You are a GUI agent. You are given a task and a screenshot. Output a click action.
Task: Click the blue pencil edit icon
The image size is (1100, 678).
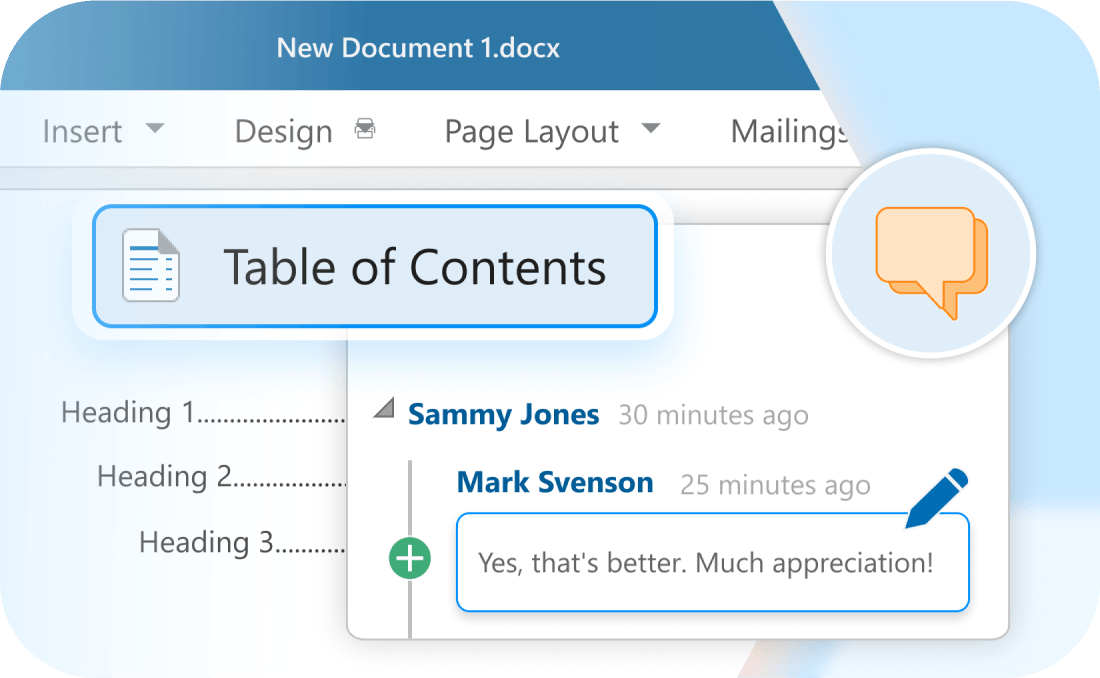click(x=936, y=498)
